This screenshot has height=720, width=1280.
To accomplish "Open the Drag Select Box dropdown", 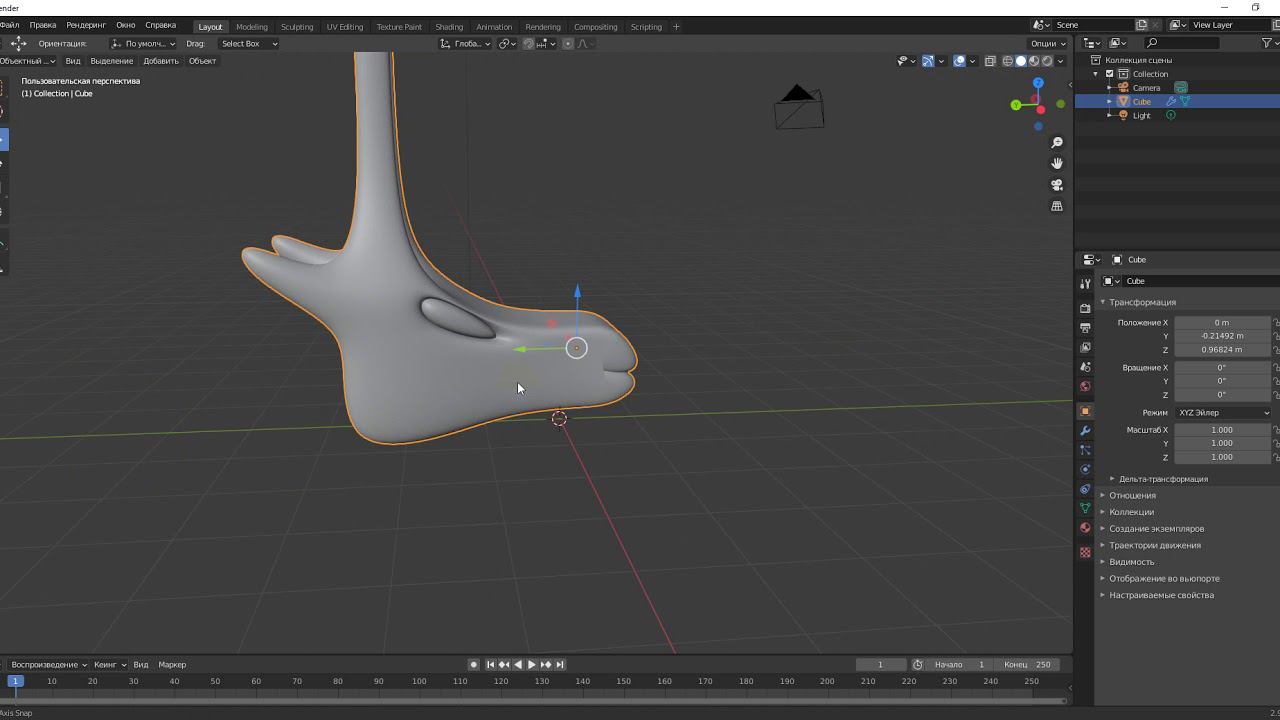I will click(x=248, y=44).
